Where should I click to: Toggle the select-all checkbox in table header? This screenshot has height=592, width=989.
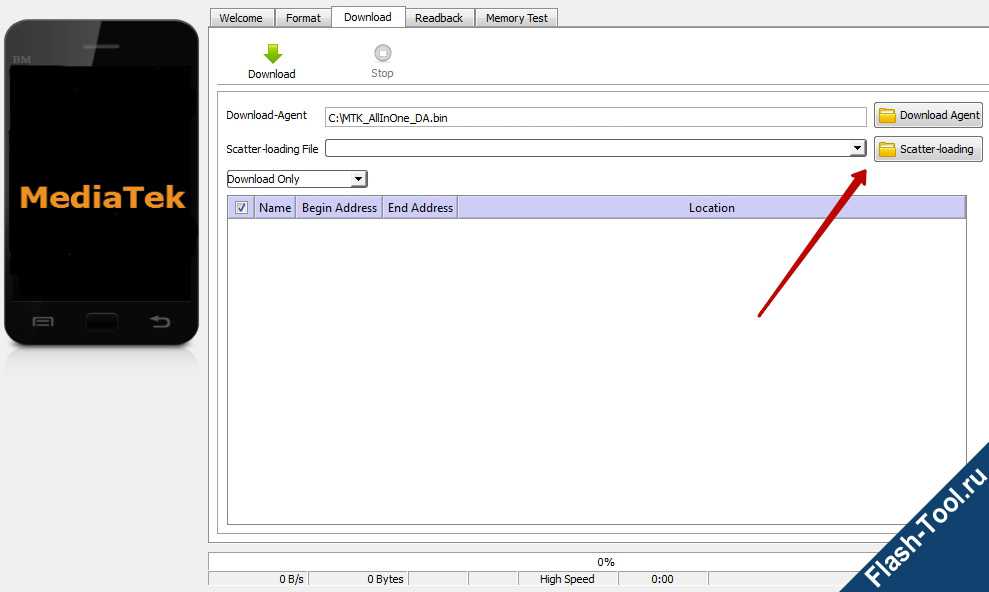click(241, 208)
